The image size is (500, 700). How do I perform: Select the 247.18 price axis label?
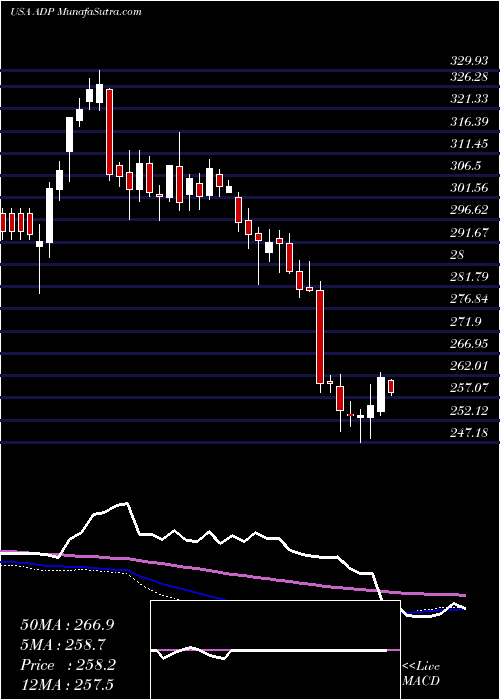click(x=469, y=432)
